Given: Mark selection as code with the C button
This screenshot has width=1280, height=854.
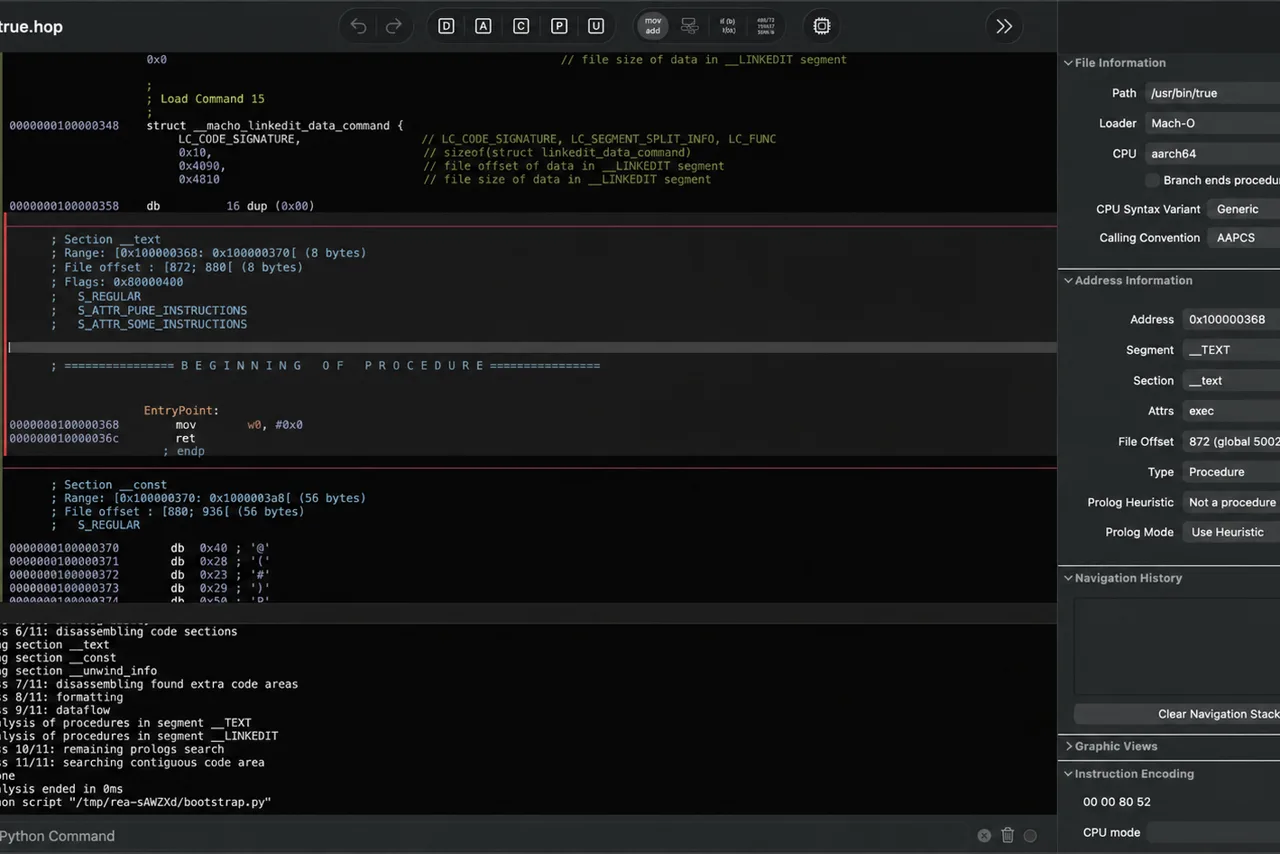Looking at the screenshot, I should 521,26.
